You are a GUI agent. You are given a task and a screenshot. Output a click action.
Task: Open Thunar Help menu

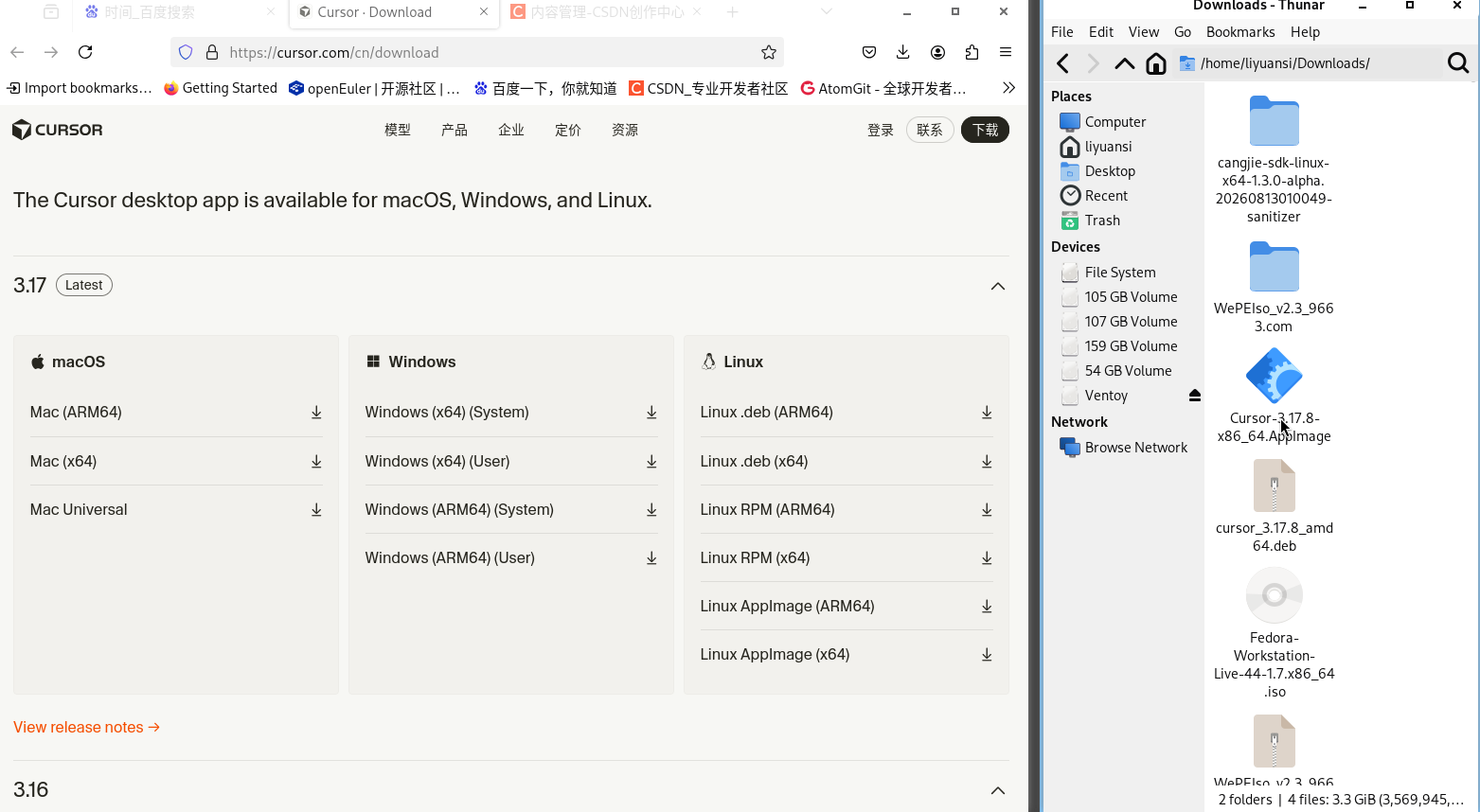click(1305, 32)
